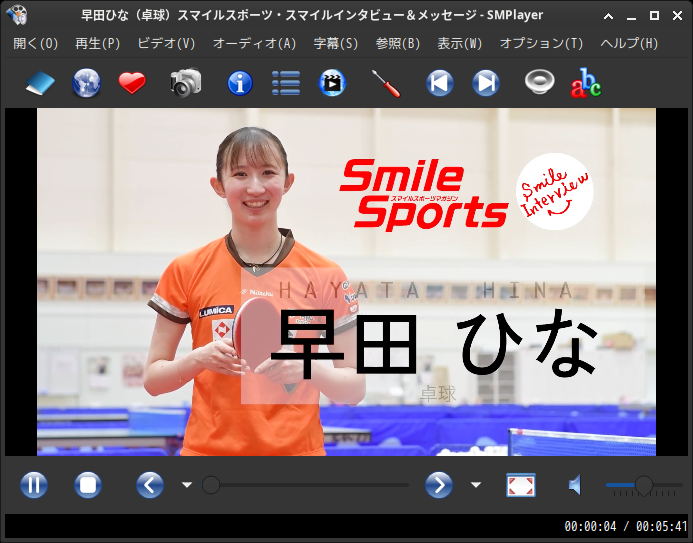Screen dimensions: 693x543
Task: Show file information with the blue info icon
Action: 240,83
